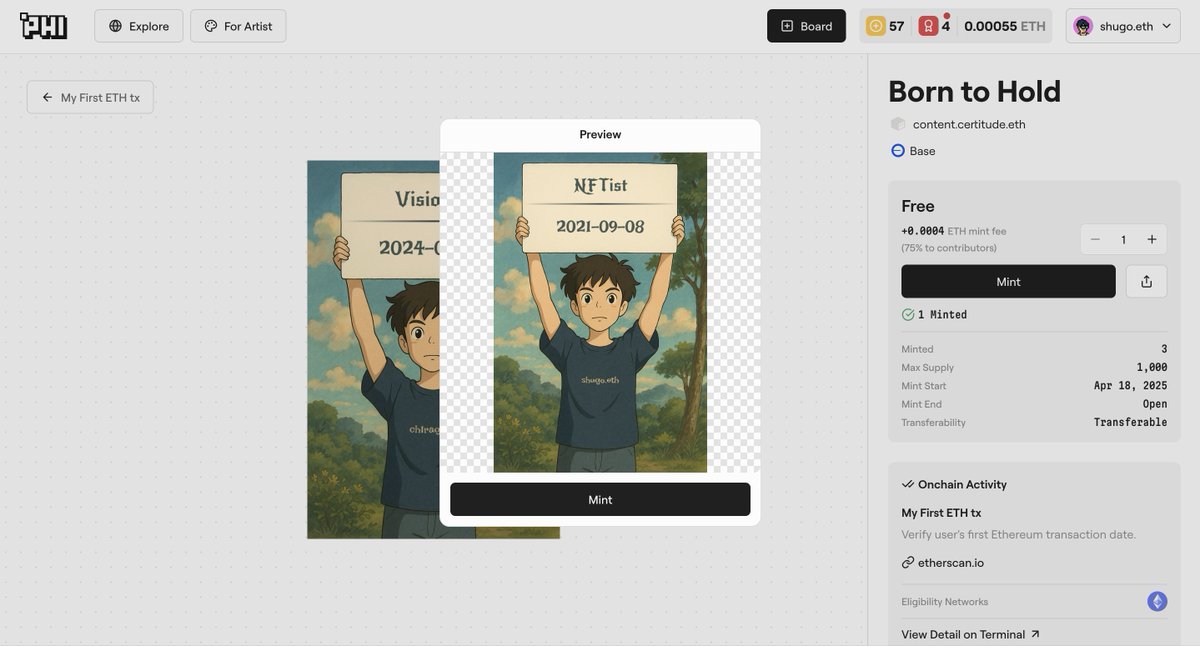This screenshot has height=646, width=1200.
Task: View the 0.00055 ETH balance
Action: 1005,26
